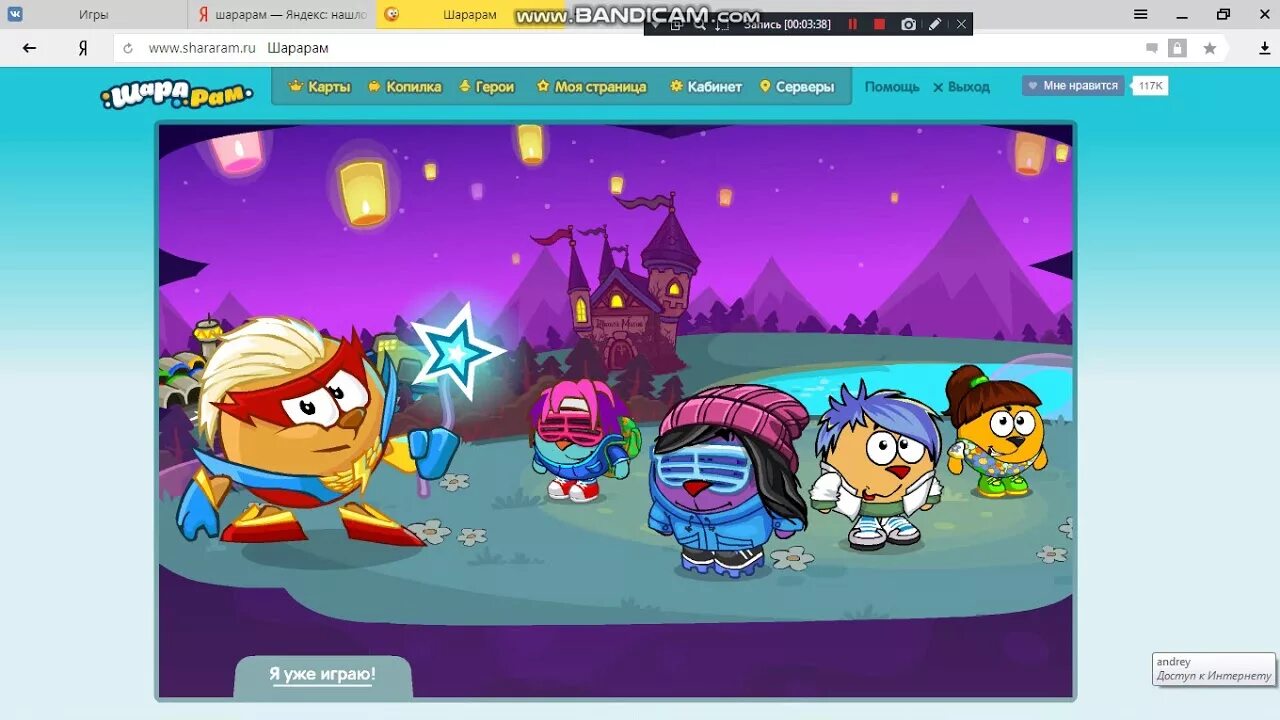Take a screenshot with Bandicam camera icon
The image size is (1280, 720).
coord(908,24)
